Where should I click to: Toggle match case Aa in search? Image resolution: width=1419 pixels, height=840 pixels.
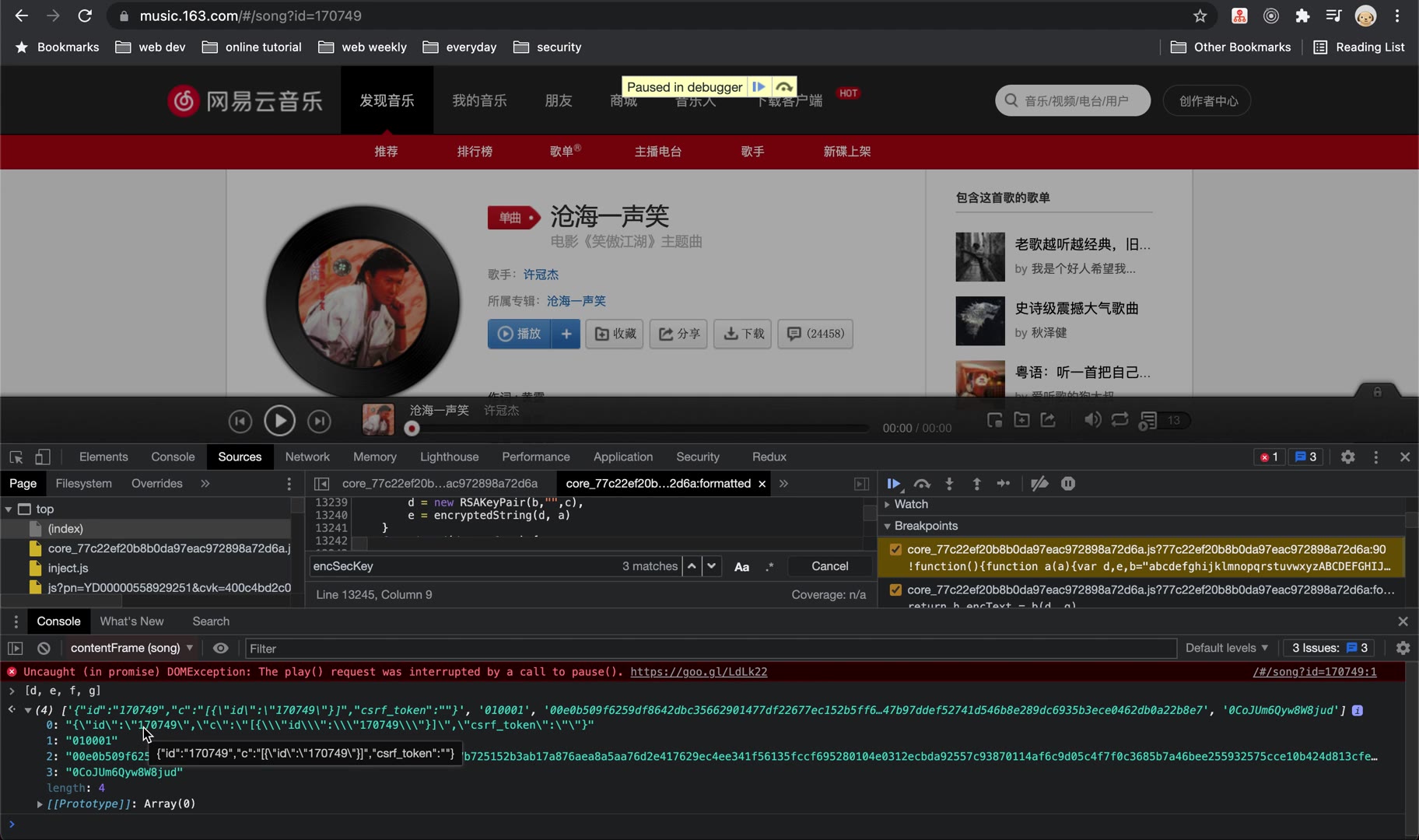tap(741, 567)
